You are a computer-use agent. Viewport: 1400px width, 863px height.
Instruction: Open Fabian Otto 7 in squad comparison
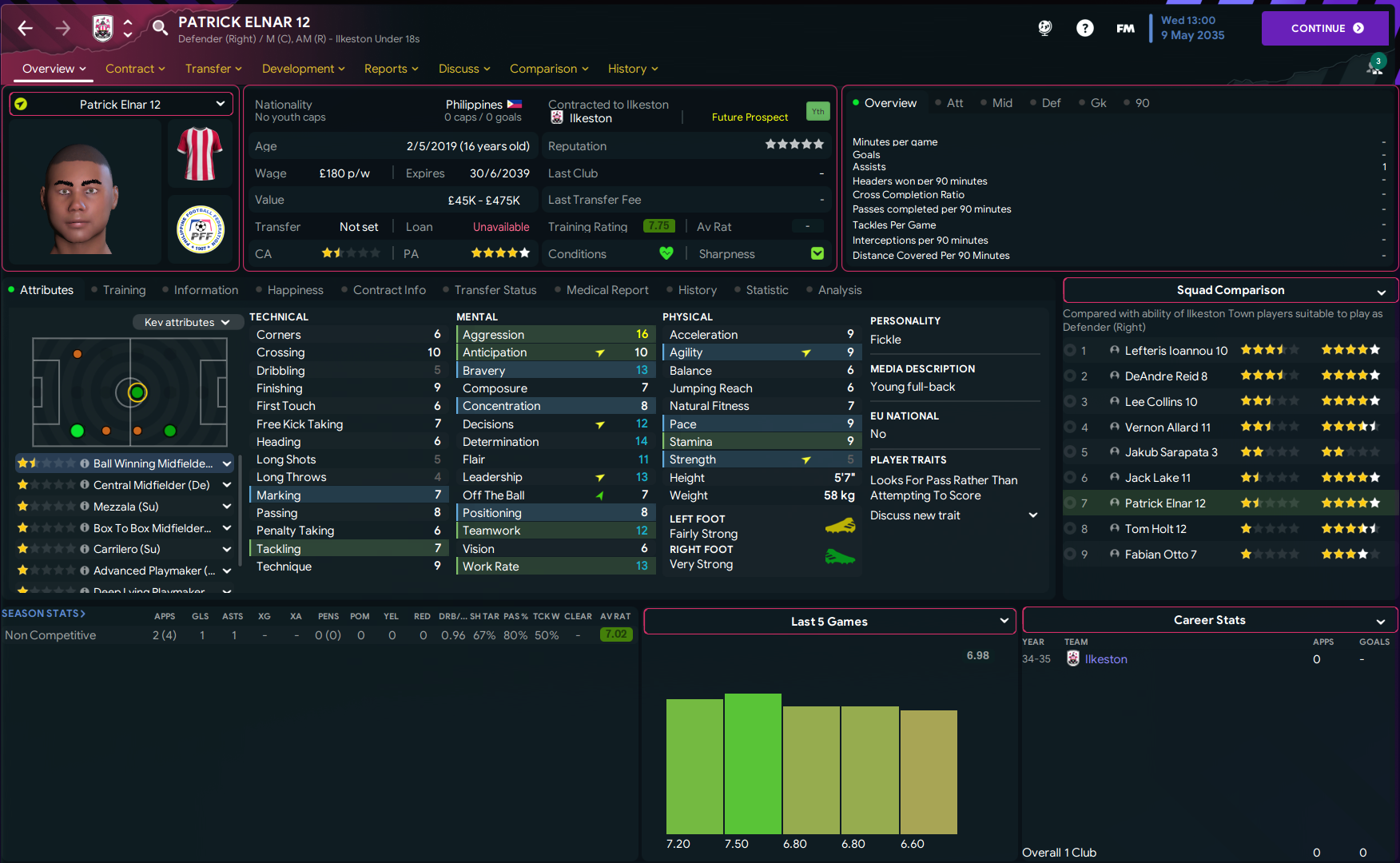[x=1160, y=555]
